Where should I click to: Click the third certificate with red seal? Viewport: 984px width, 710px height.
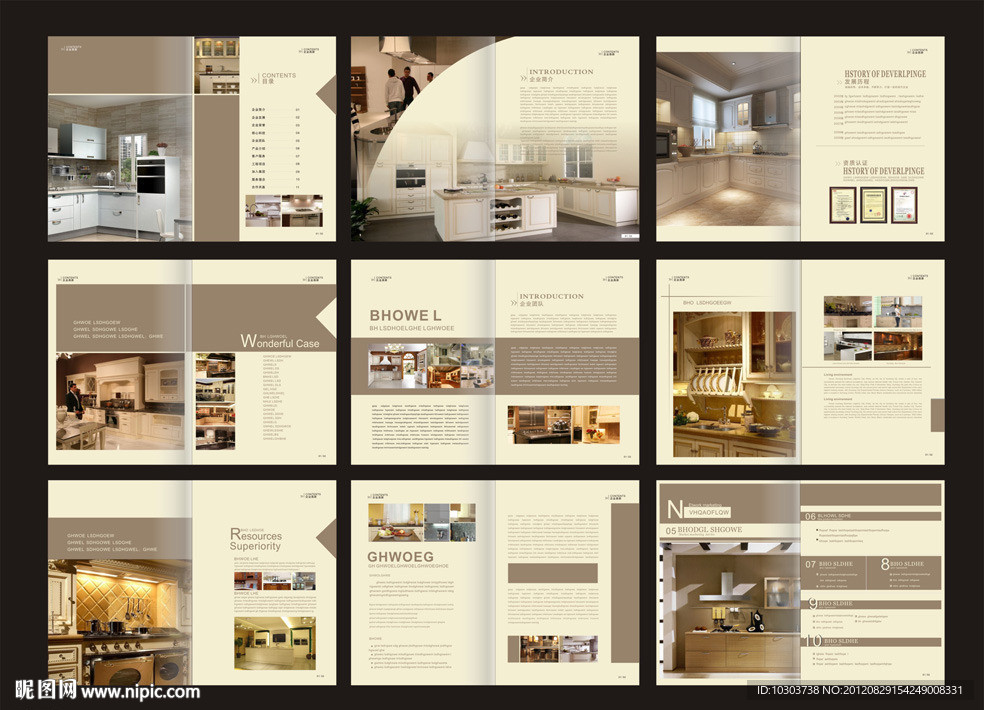(904, 205)
